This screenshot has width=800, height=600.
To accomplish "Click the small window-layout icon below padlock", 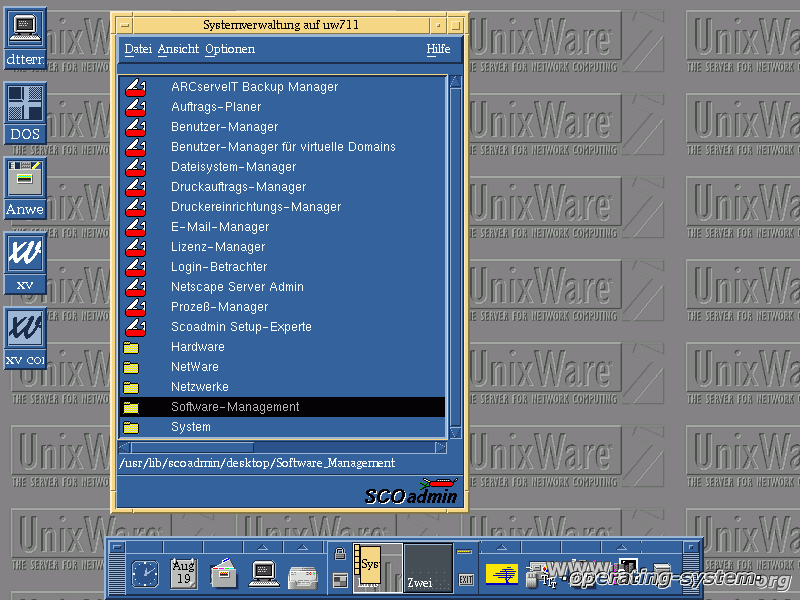I will point(340,580).
